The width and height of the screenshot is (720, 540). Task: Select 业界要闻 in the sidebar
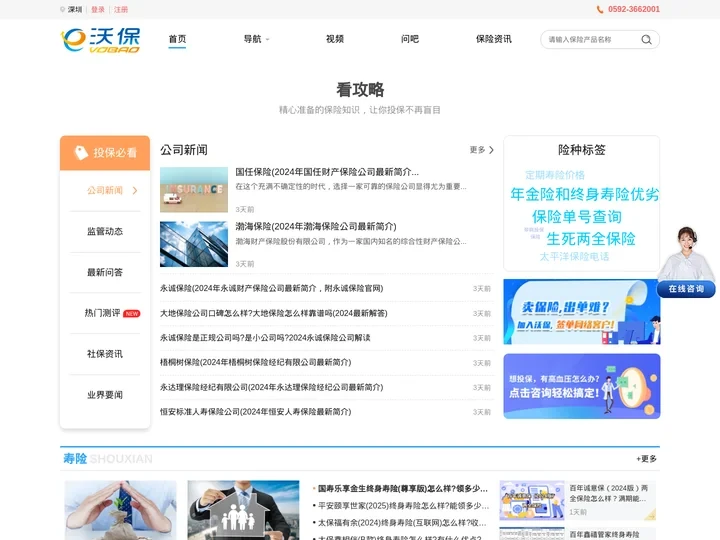[x=105, y=395]
